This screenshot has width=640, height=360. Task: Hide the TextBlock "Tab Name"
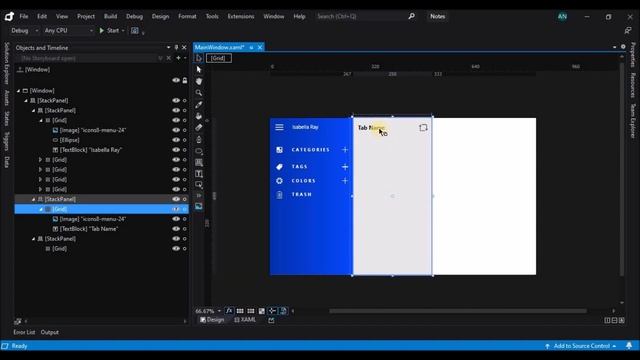click(x=176, y=229)
